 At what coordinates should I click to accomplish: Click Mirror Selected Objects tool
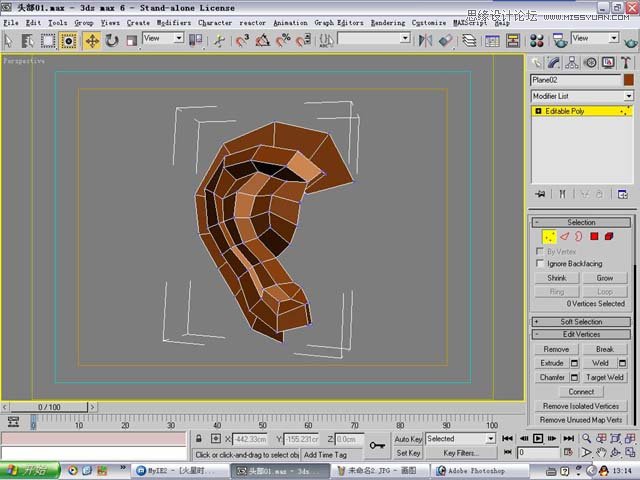[x=425, y=41]
